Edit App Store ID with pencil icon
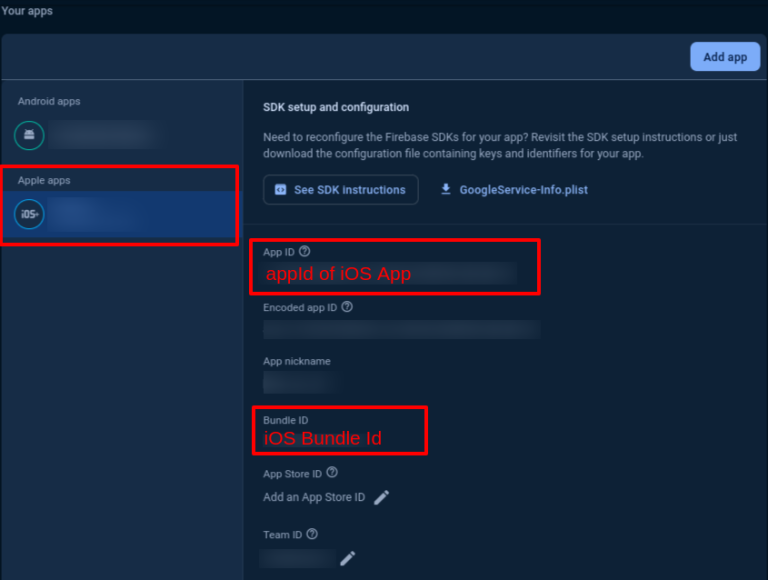Image resolution: width=768 pixels, height=580 pixels. [382, 497]
